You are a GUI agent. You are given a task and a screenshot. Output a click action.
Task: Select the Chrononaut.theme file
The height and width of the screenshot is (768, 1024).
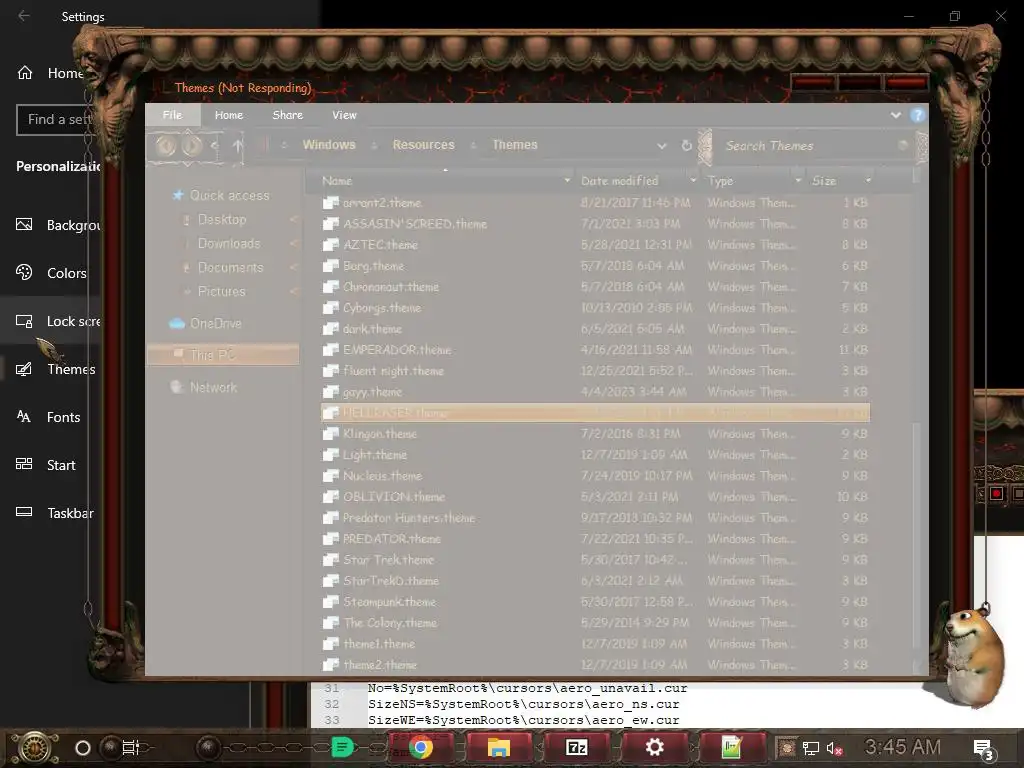click(595, 287)
